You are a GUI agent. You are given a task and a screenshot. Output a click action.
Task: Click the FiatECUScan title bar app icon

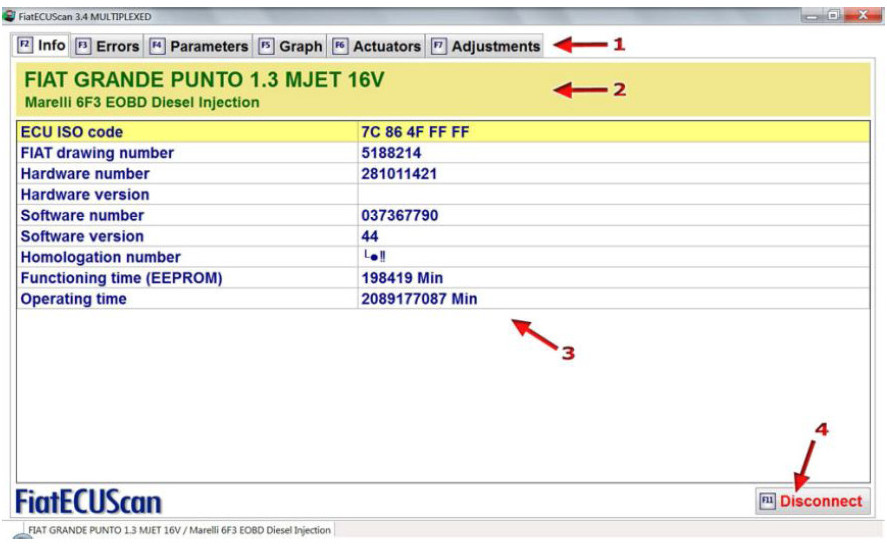(9, 16)
